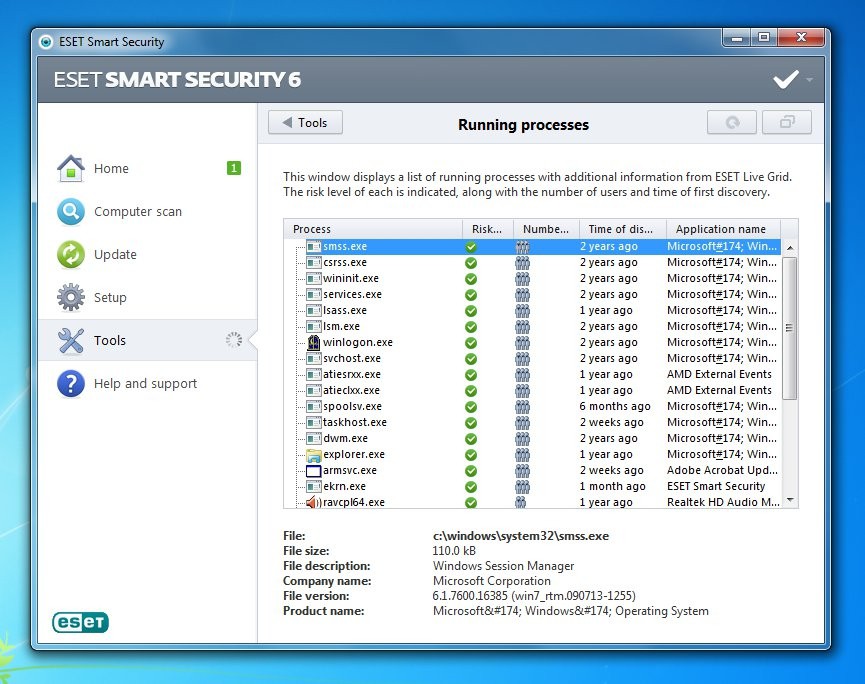
Task: Select Tools in the left navigation menu
Action: pos(110,340)
